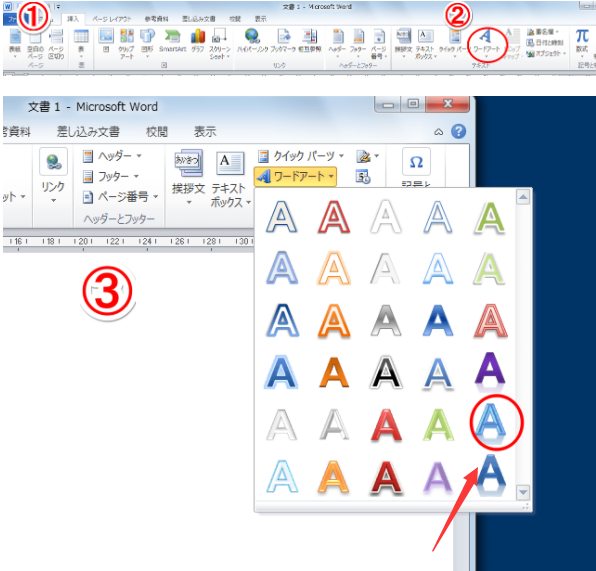596x571 pixels.
Task: Pick blue reflected A in last gallery row
Action: click(491, 475)
